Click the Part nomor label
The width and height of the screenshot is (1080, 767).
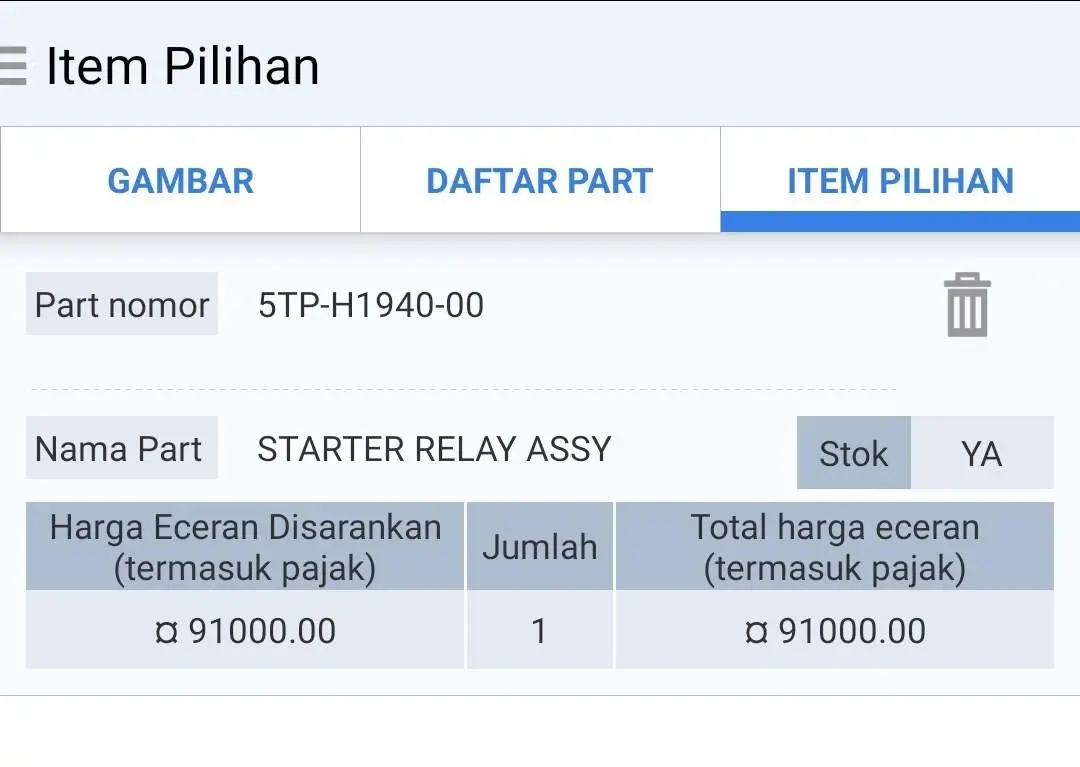click(122, 304)
